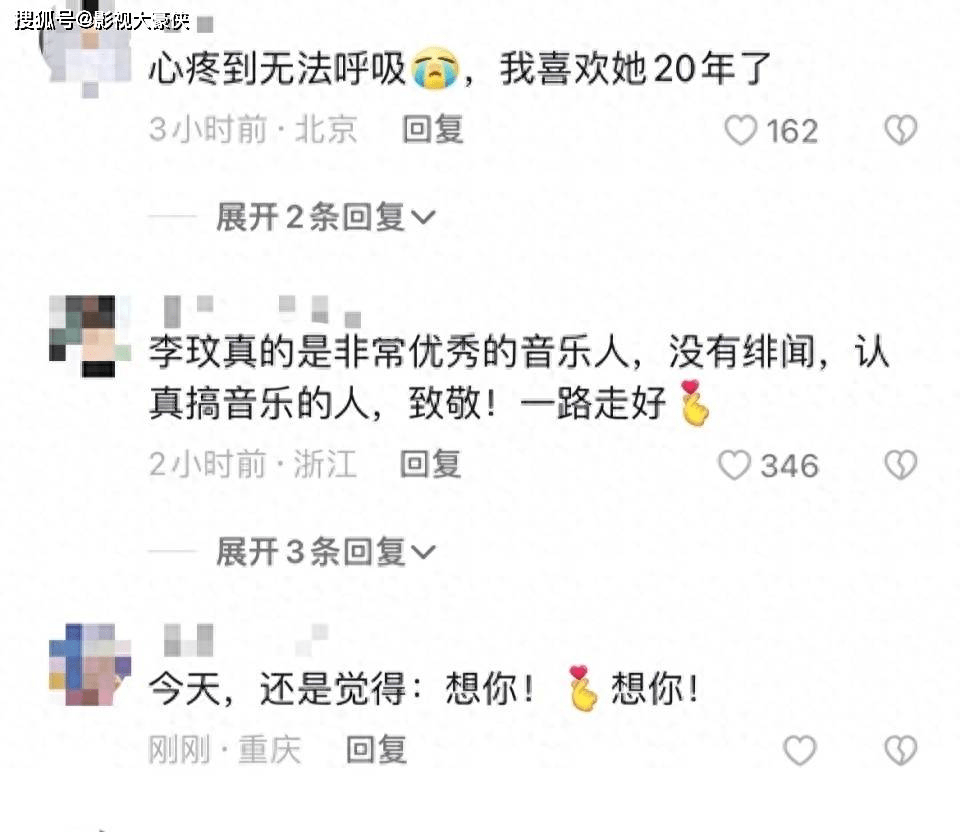The width and height of the screenshot is (960, 832).
Task: Expand 展开3条回复 under Zhejiang comment
Action: pos(325,552)
